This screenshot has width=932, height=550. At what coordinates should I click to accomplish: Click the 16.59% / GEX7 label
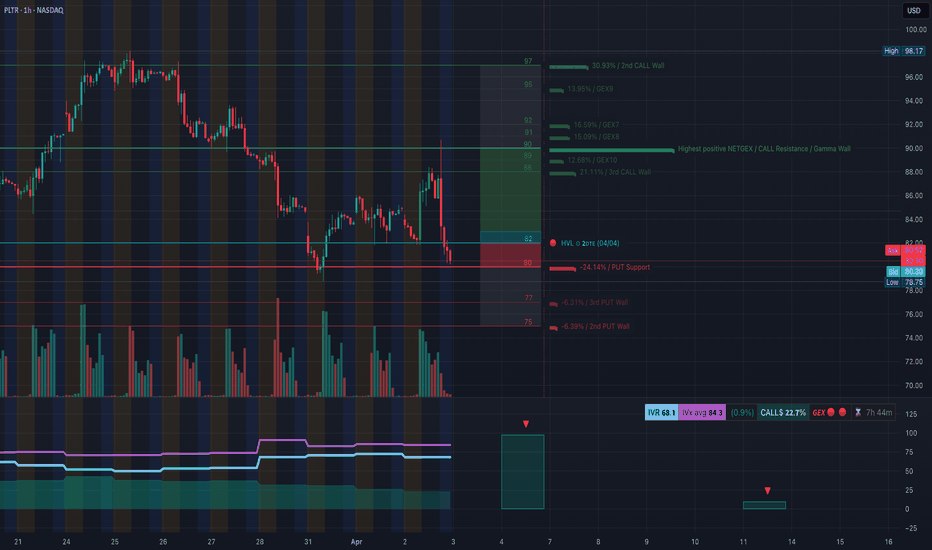[596, 125]
